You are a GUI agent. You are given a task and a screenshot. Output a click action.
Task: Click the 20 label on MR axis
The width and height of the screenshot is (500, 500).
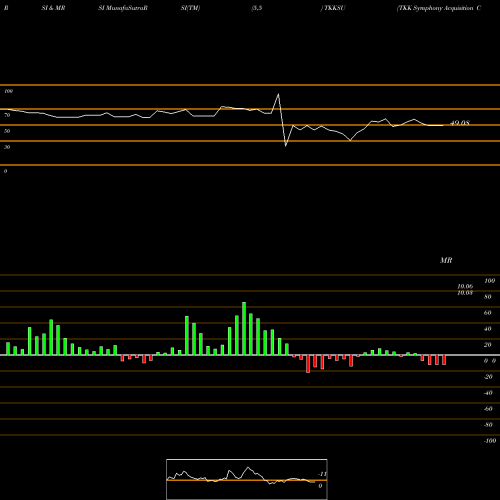click(488, 345)
